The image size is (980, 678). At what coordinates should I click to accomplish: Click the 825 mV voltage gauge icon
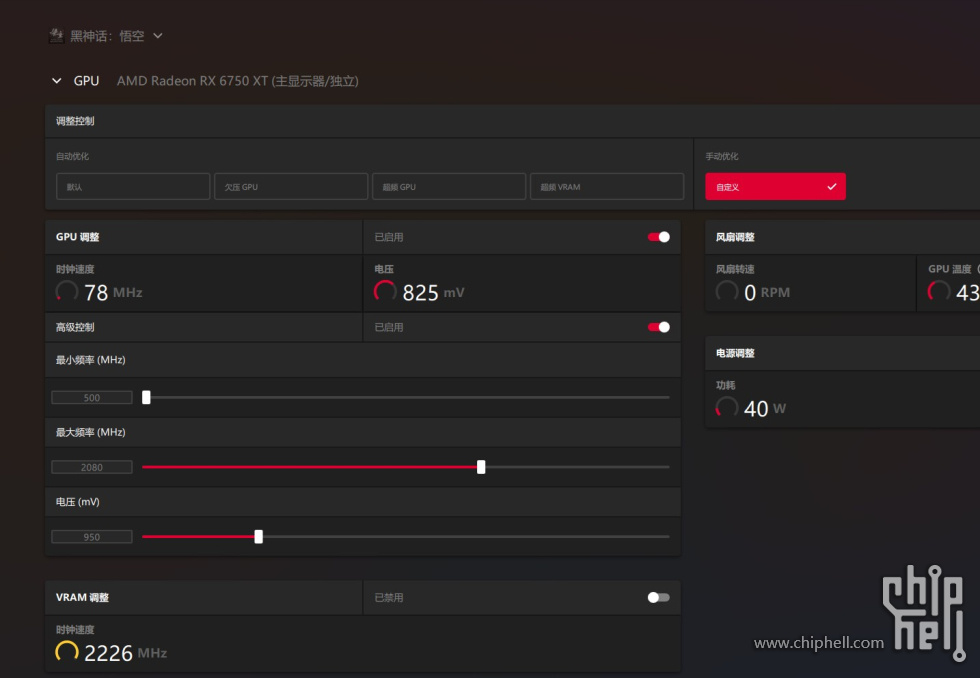coord(385,291)
